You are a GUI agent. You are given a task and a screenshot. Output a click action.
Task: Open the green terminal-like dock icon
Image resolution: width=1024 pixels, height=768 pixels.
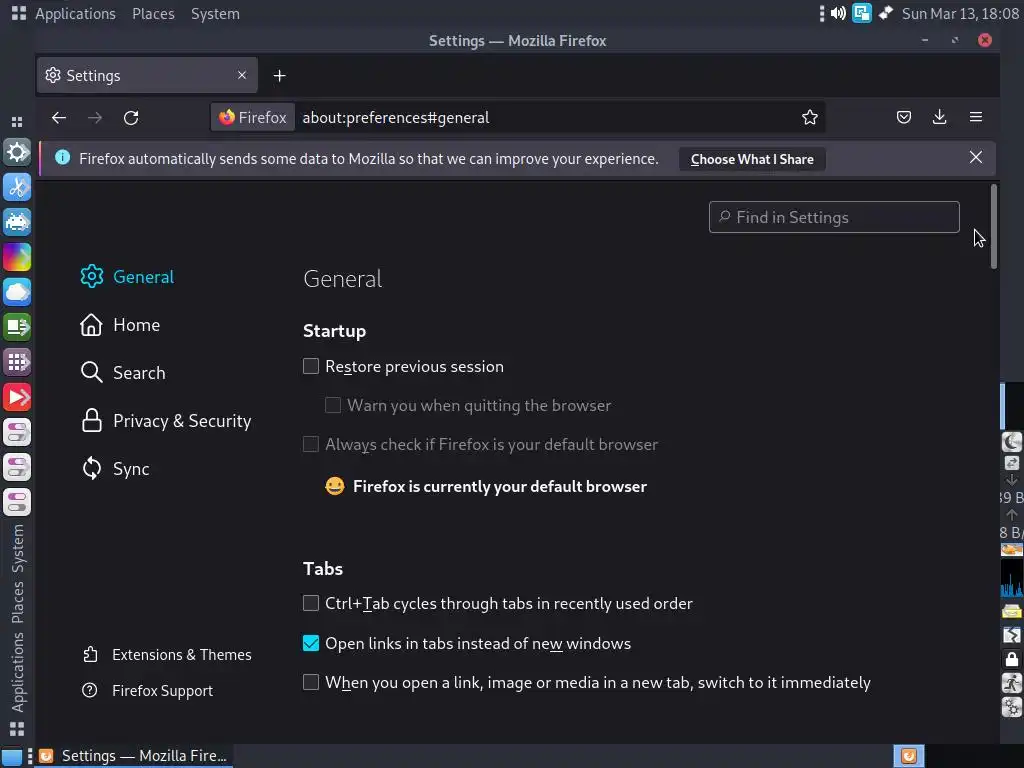point(17,327)
